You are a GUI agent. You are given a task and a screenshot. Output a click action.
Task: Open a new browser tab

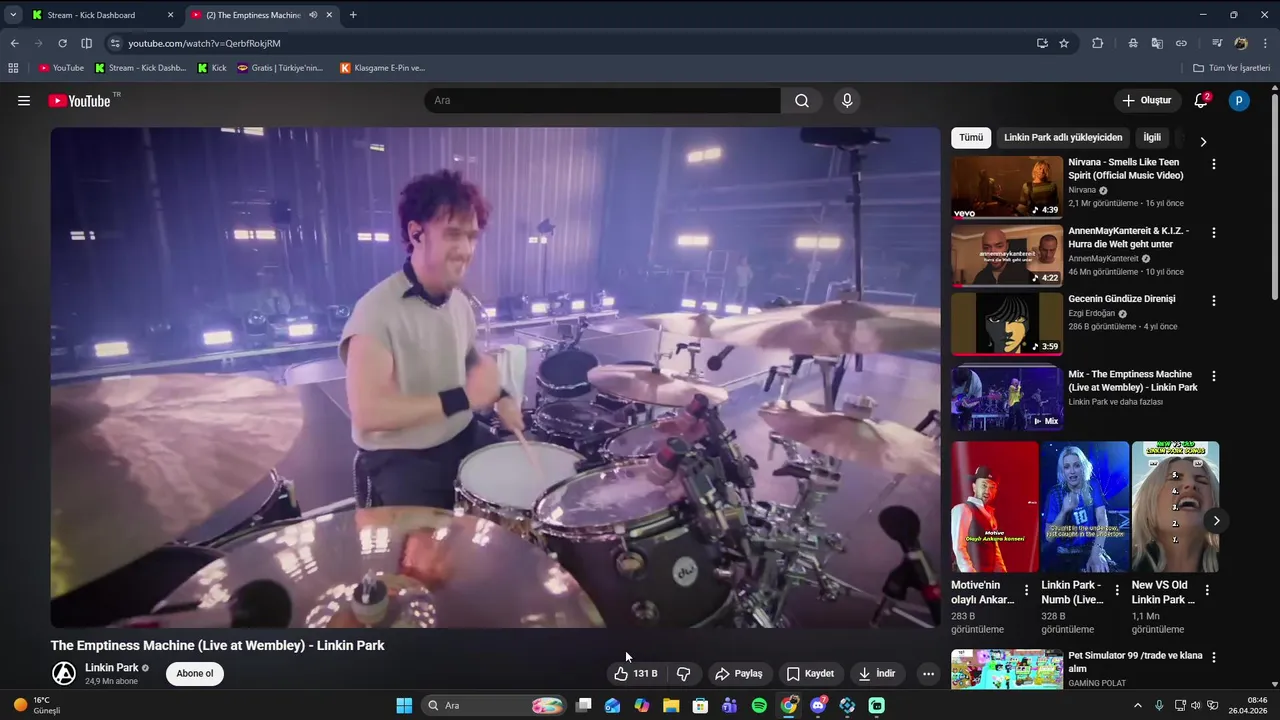pos(353,15)
